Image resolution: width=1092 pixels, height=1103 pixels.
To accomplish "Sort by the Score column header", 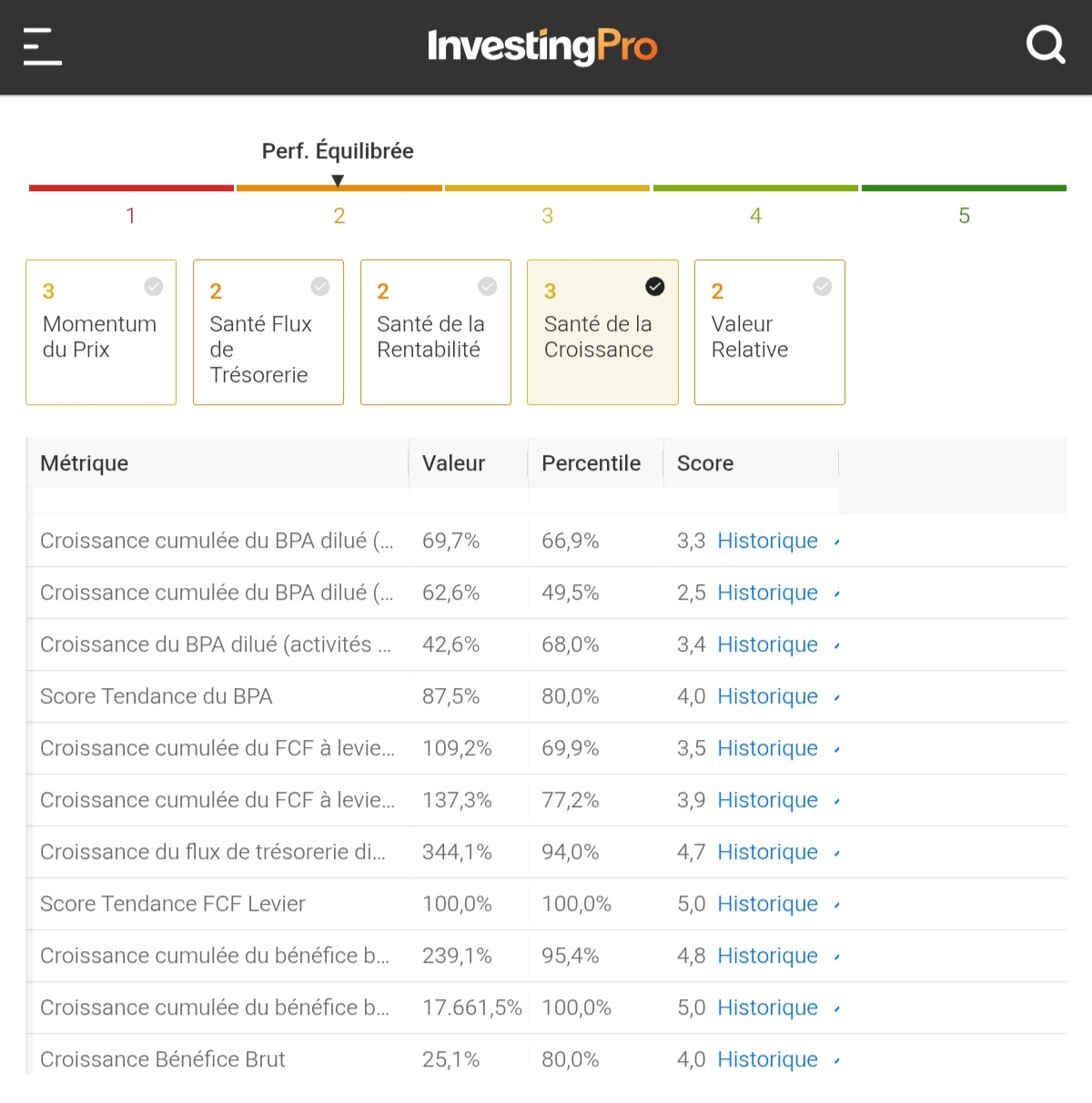I will pyautogui.click(x=705, y=463).
